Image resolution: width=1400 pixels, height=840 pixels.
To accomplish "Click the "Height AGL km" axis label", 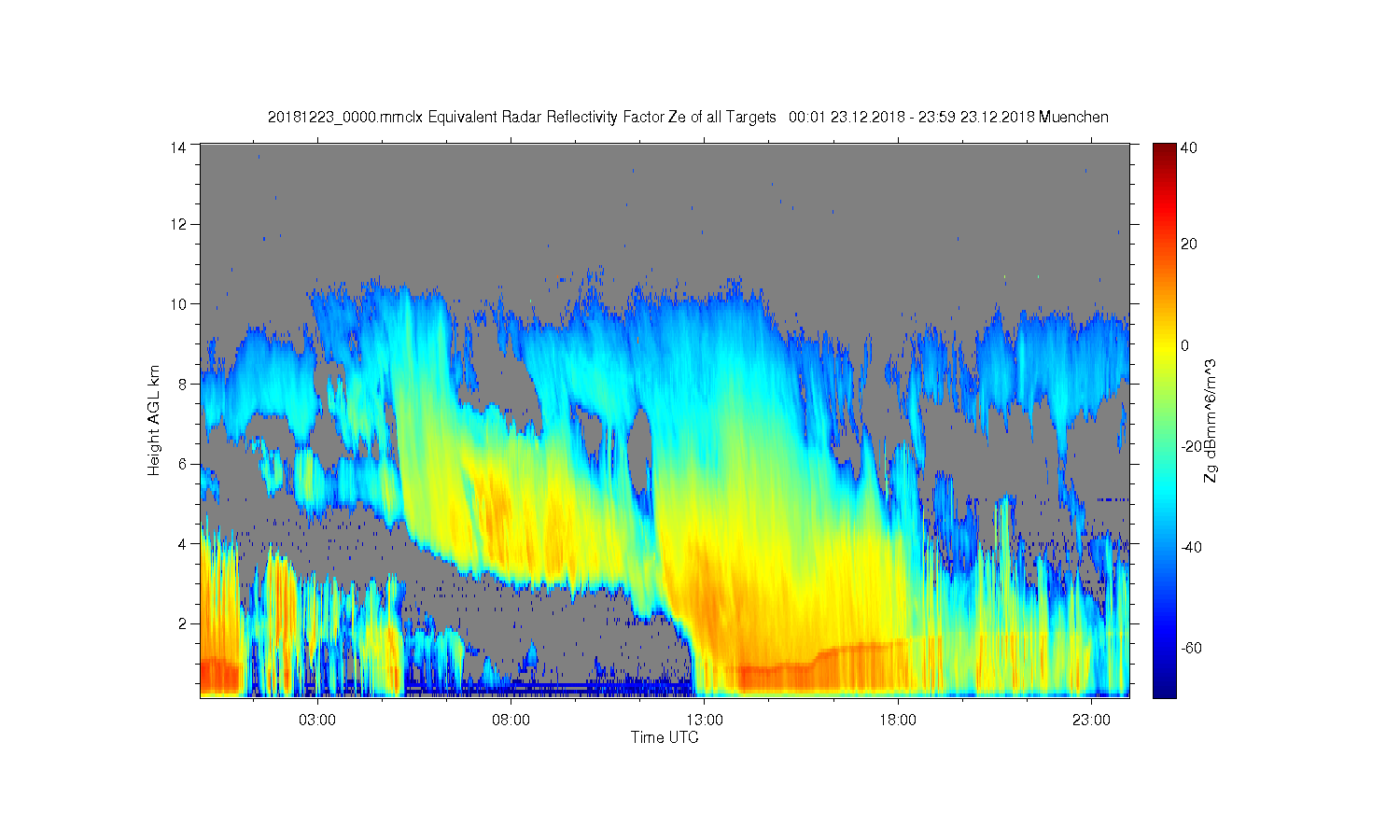I will pyautogui.click(x=153, y=420).
